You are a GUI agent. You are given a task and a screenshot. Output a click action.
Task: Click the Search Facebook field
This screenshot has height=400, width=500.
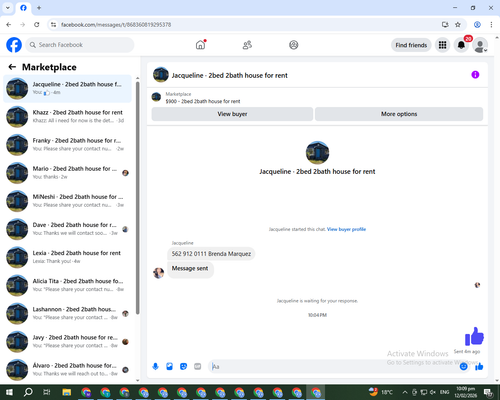point(80,45)
